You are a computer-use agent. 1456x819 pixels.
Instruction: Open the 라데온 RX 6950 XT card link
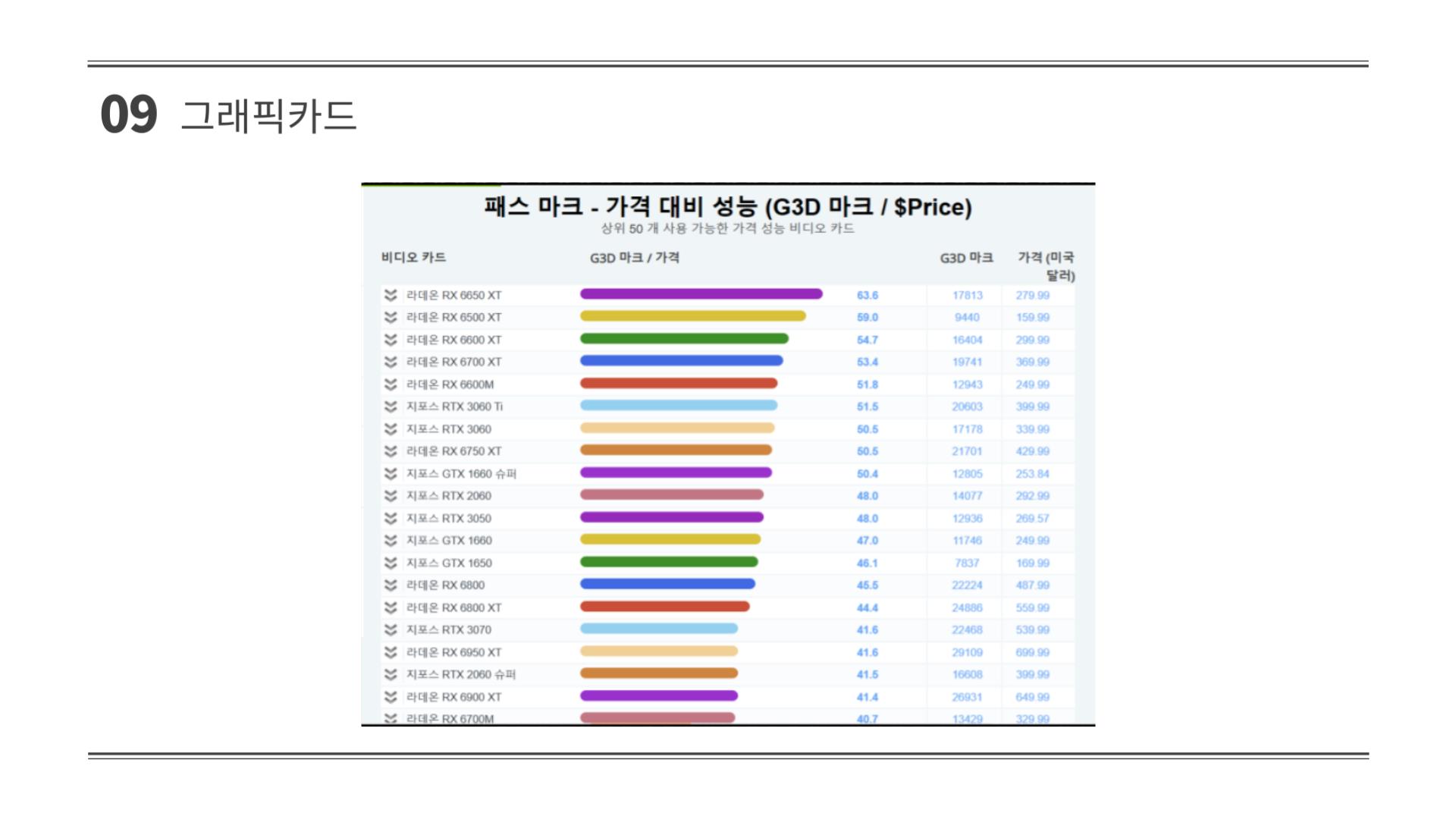tap(453, 653)
